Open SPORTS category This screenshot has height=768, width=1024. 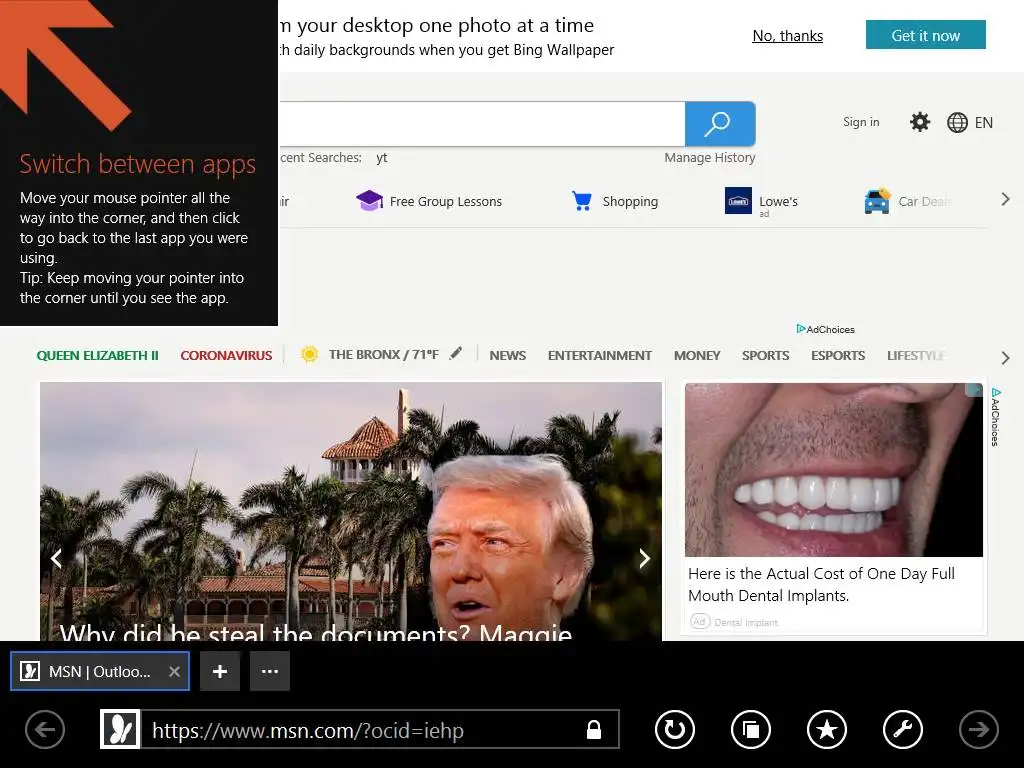(765, 356)
